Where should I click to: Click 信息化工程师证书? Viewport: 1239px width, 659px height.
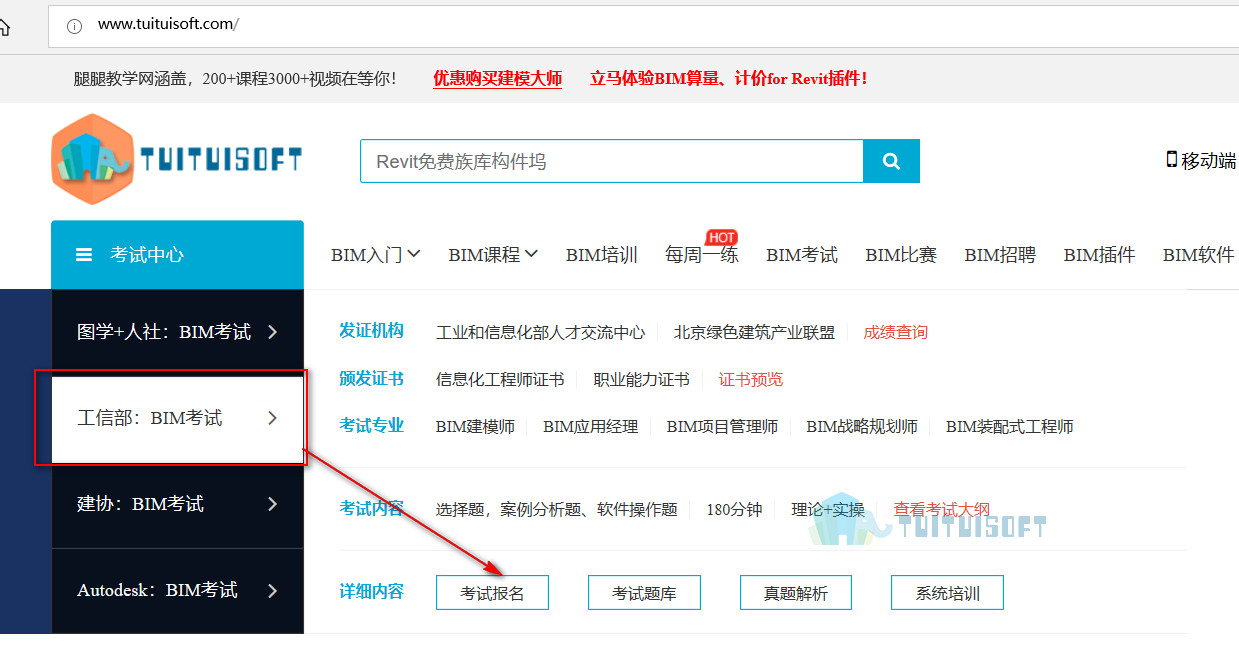pos(500,379)
